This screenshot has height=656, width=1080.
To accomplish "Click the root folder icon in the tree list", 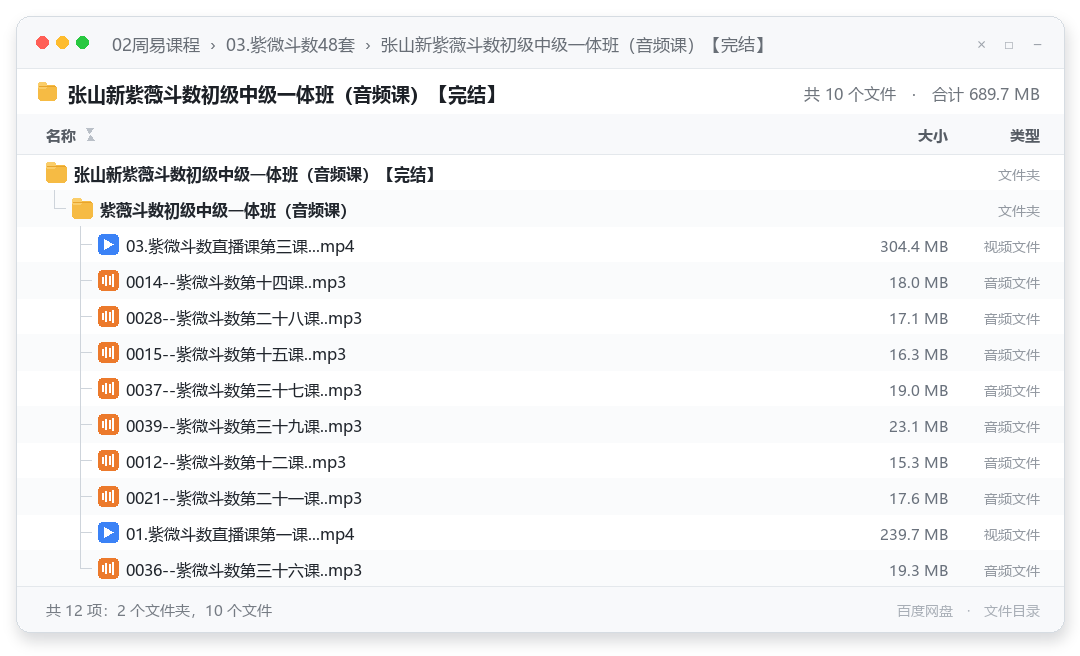I will click(56, 173).
